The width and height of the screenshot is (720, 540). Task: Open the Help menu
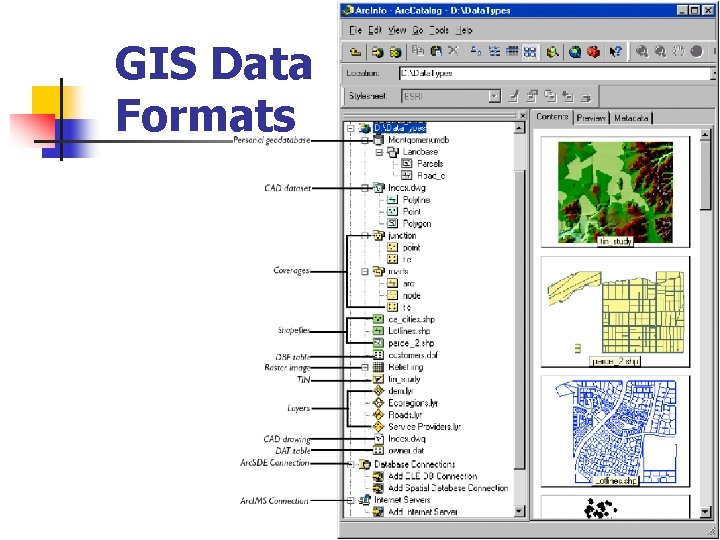pyautogui.click(x=464, y=30)
